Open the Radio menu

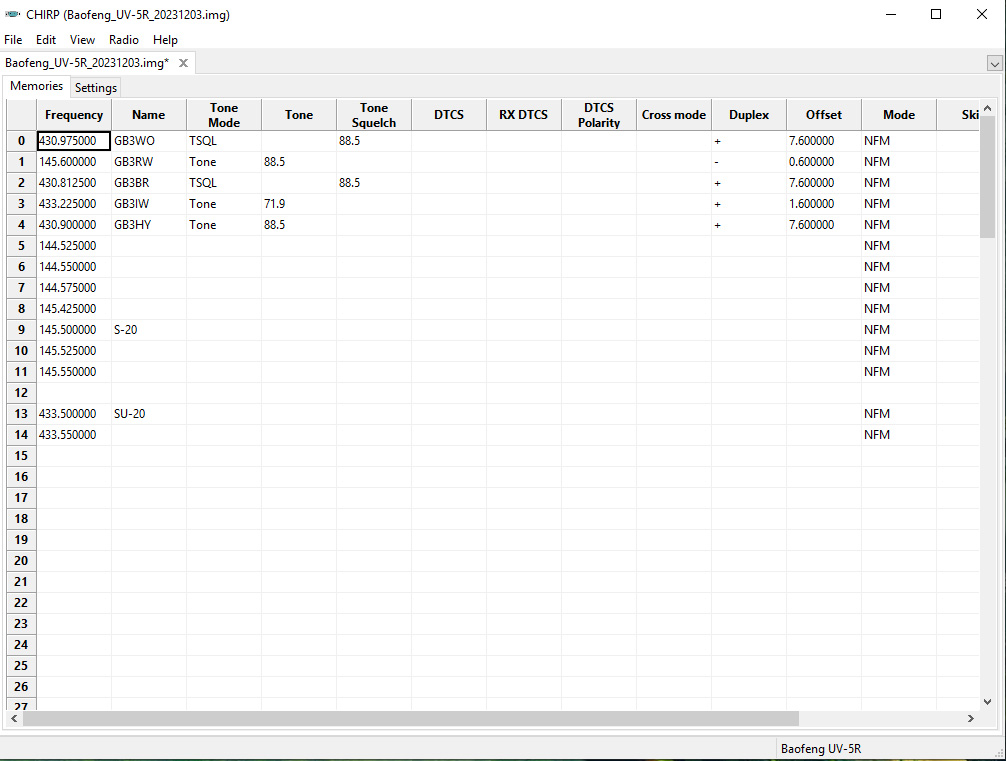click(x=124, y=40)
